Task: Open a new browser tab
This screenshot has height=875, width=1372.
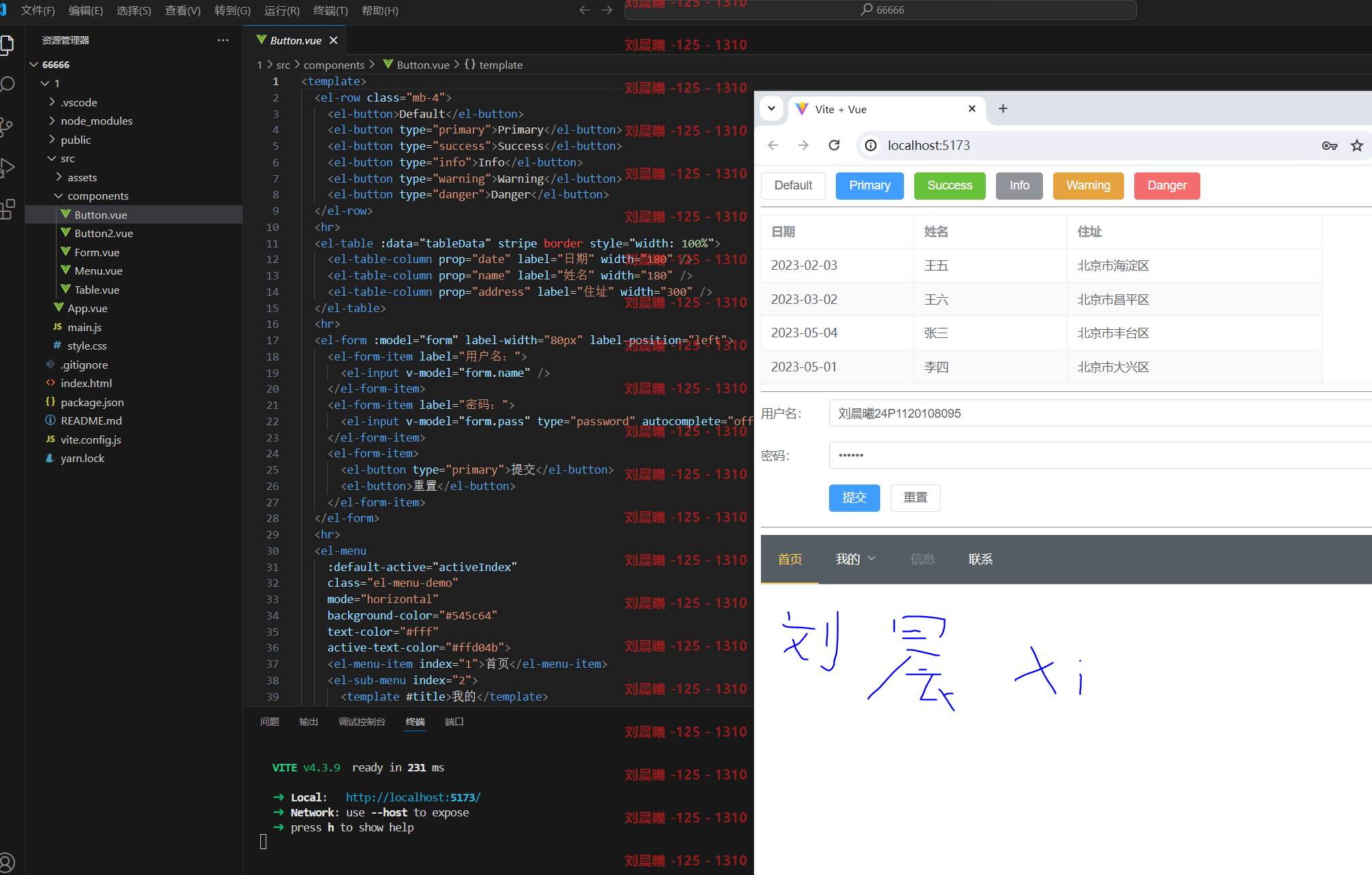Action: point(1003,108)
